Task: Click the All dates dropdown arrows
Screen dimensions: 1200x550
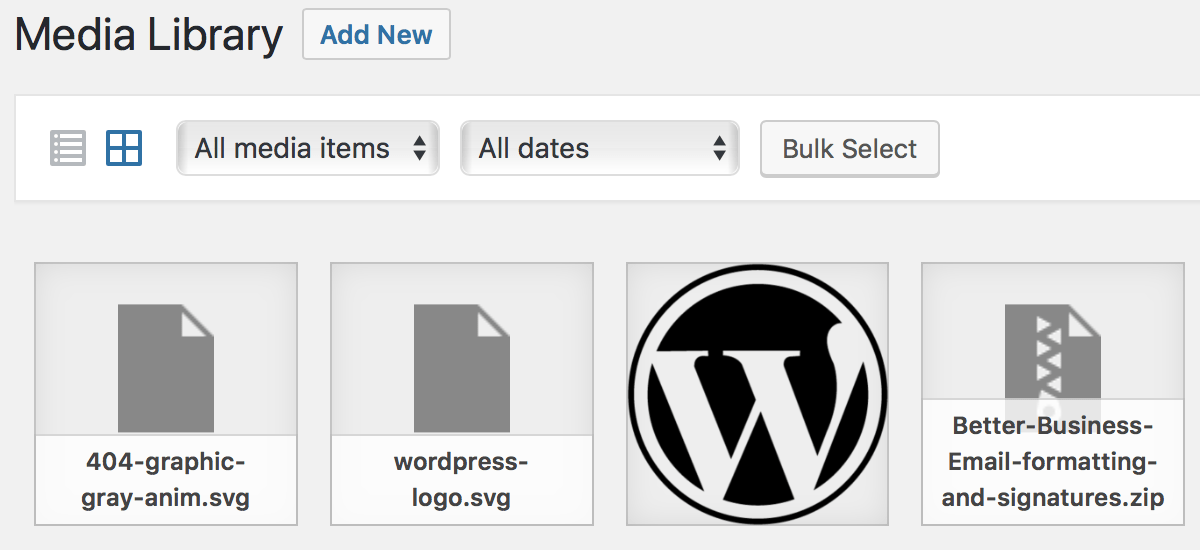Action: [x=719, y=148]
